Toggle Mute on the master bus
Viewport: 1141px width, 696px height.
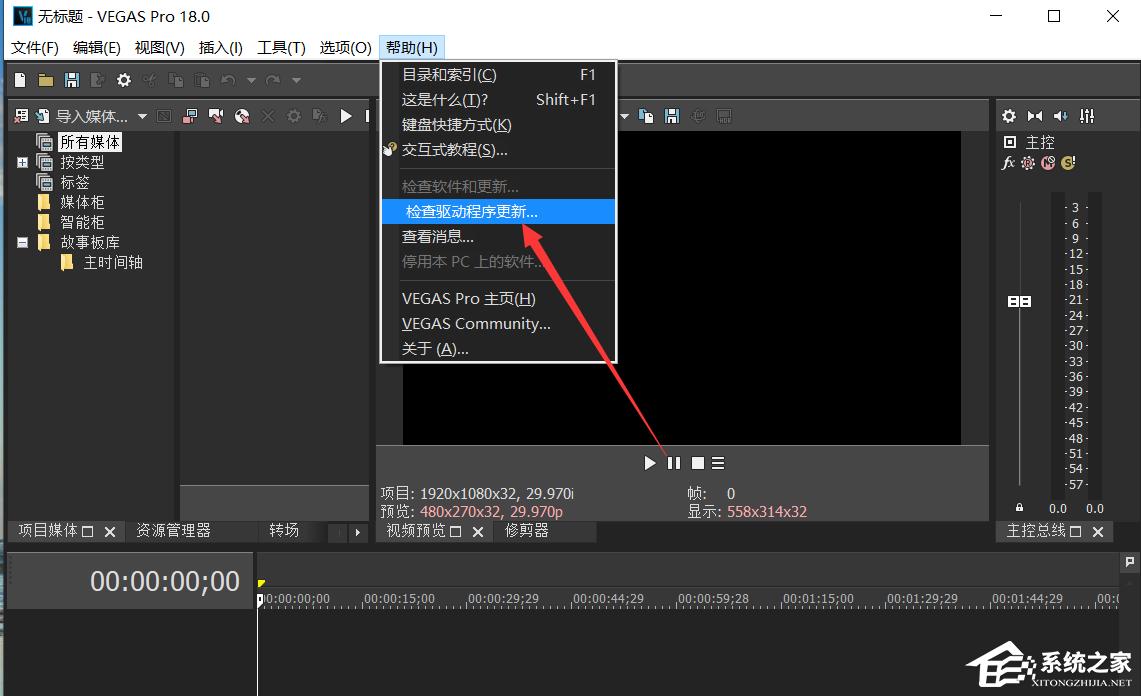point(1048,163)
